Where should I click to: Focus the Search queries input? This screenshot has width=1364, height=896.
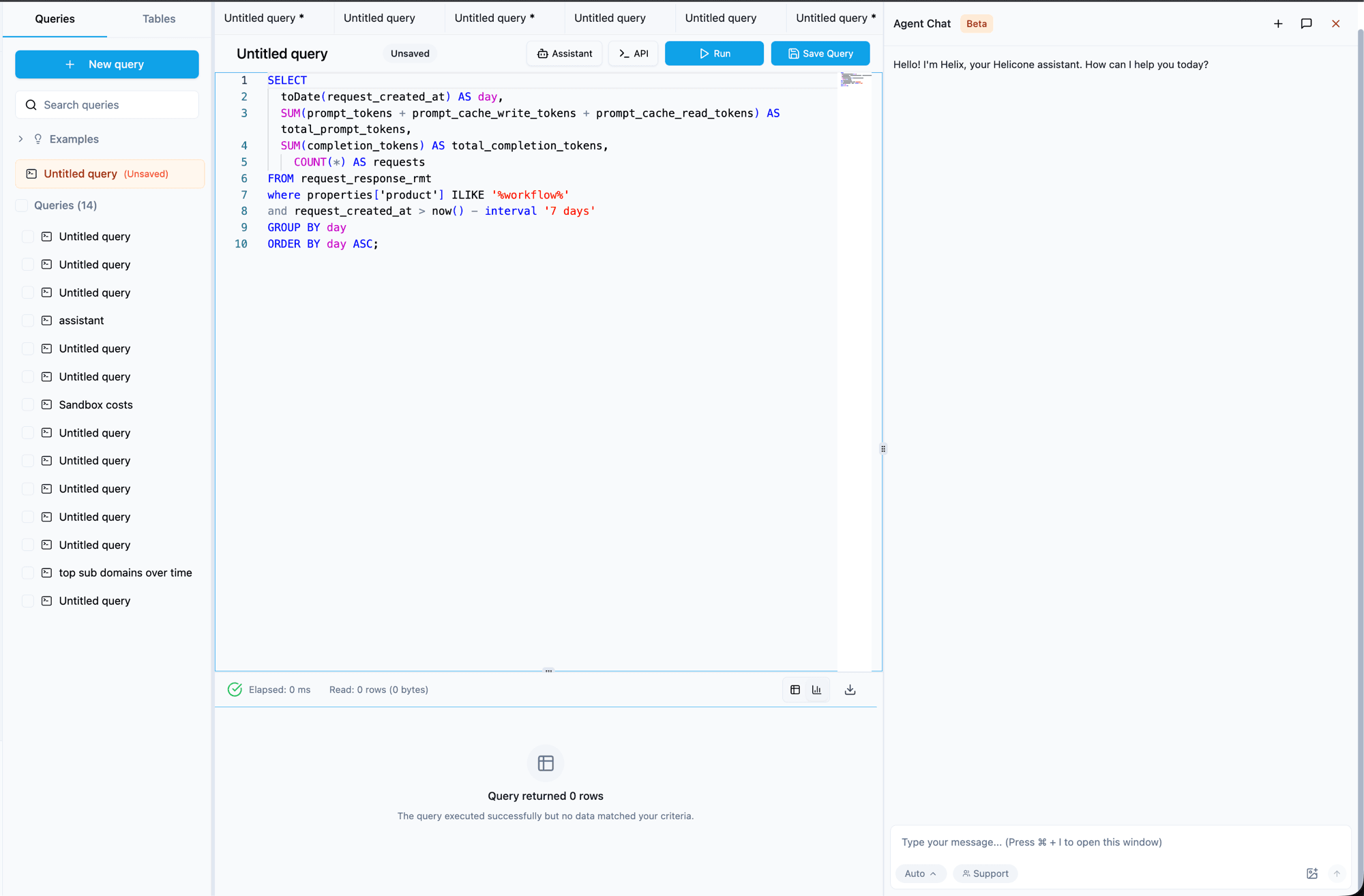click(107, 105)
